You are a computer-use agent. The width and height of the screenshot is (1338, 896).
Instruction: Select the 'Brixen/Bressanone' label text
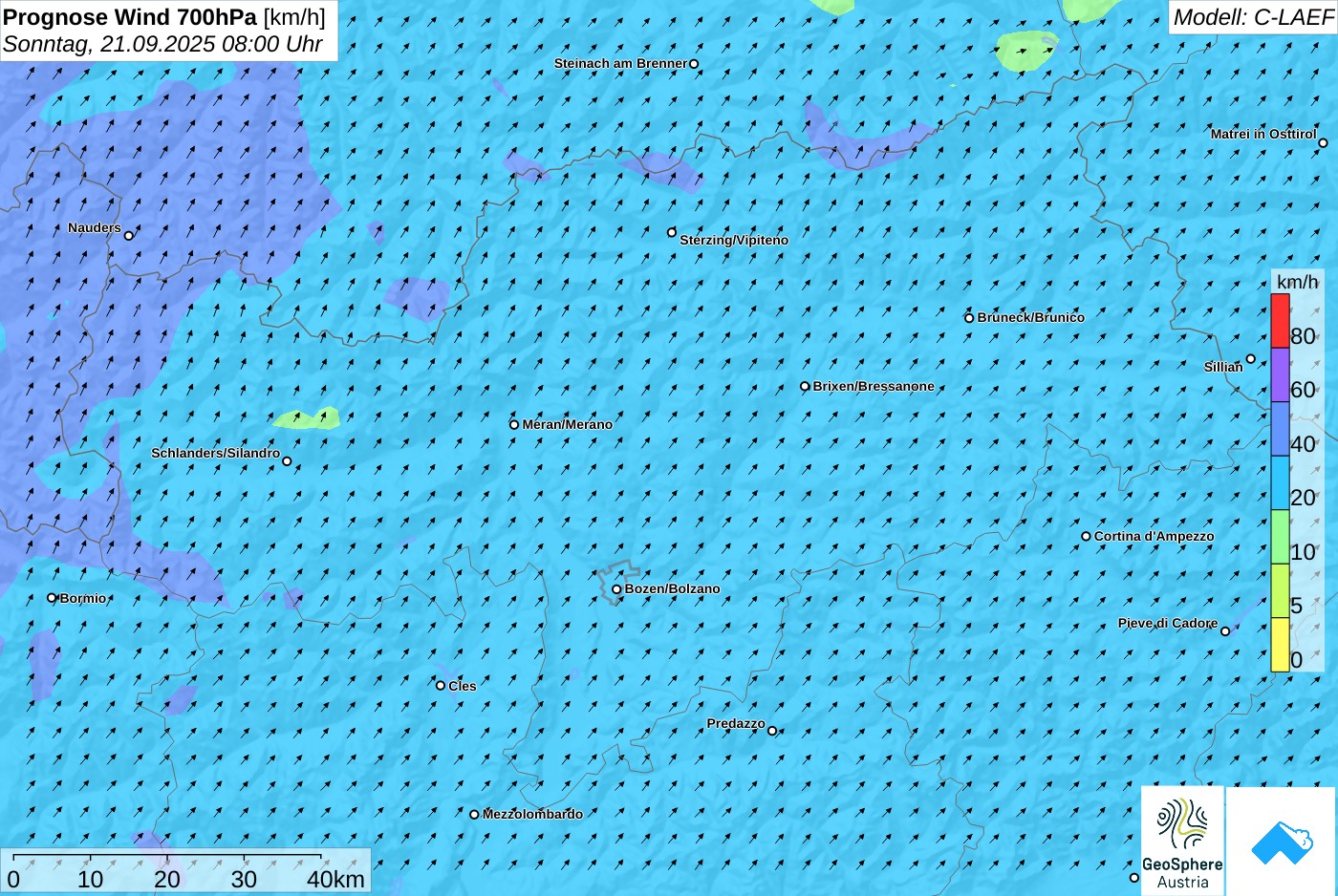click(874, 387)
